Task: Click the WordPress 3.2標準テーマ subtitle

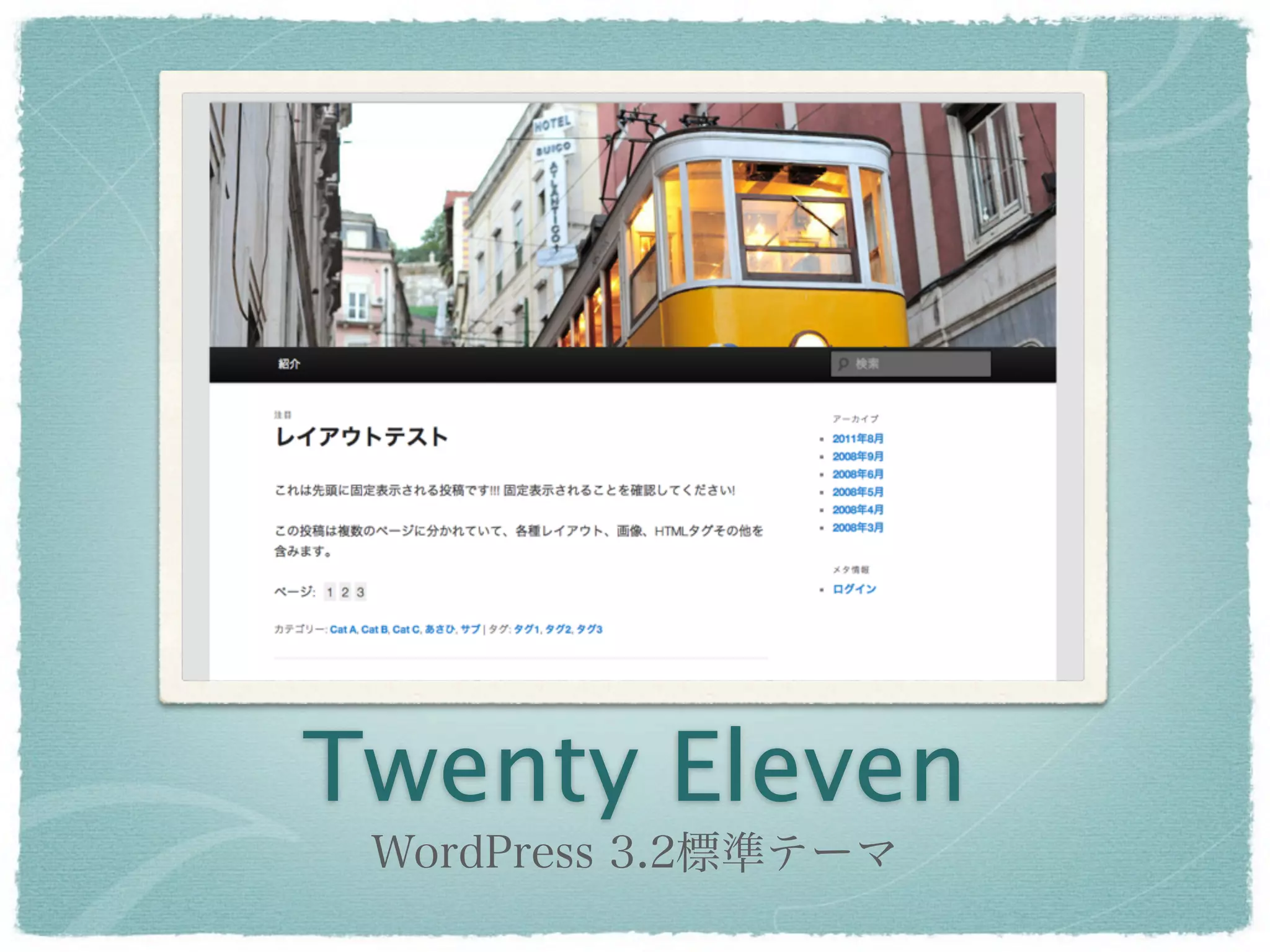Action: pos(634,852)
